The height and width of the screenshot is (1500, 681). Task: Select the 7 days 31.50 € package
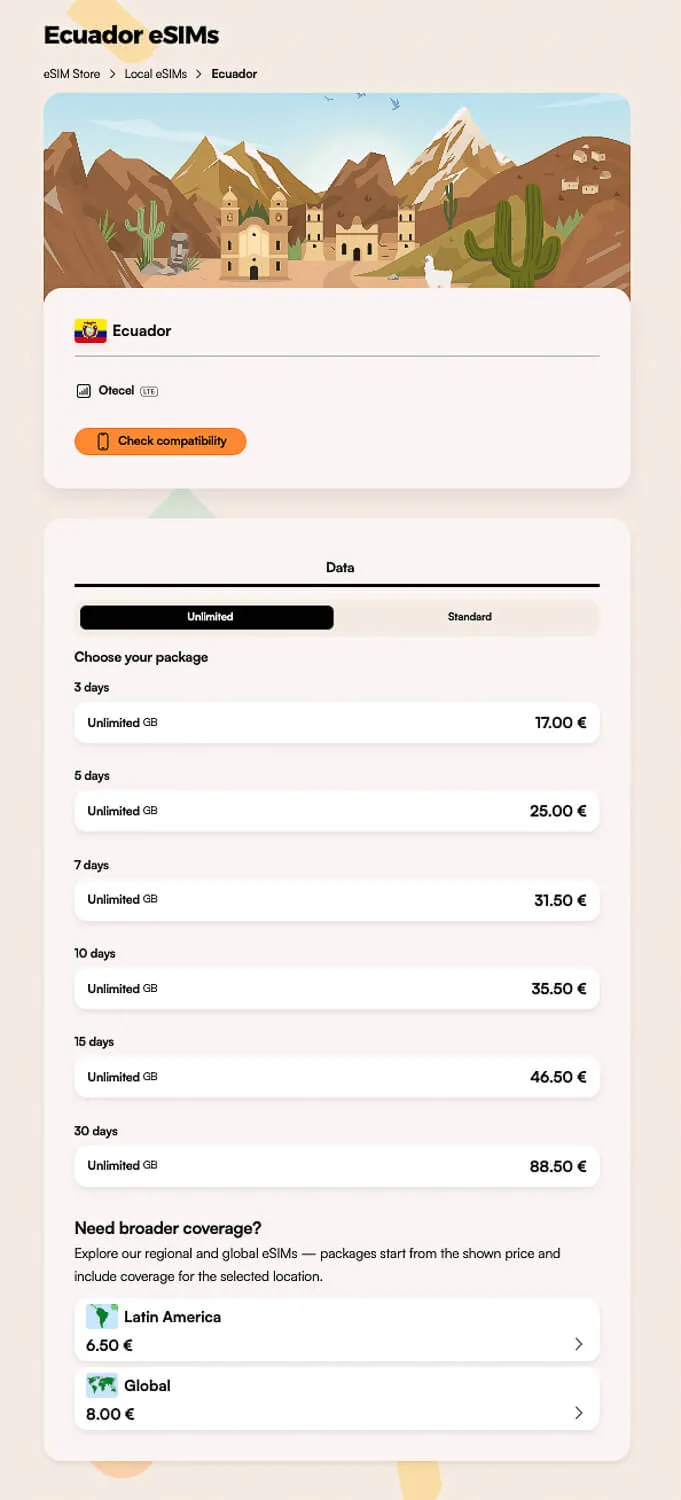[x=337, y=900]
